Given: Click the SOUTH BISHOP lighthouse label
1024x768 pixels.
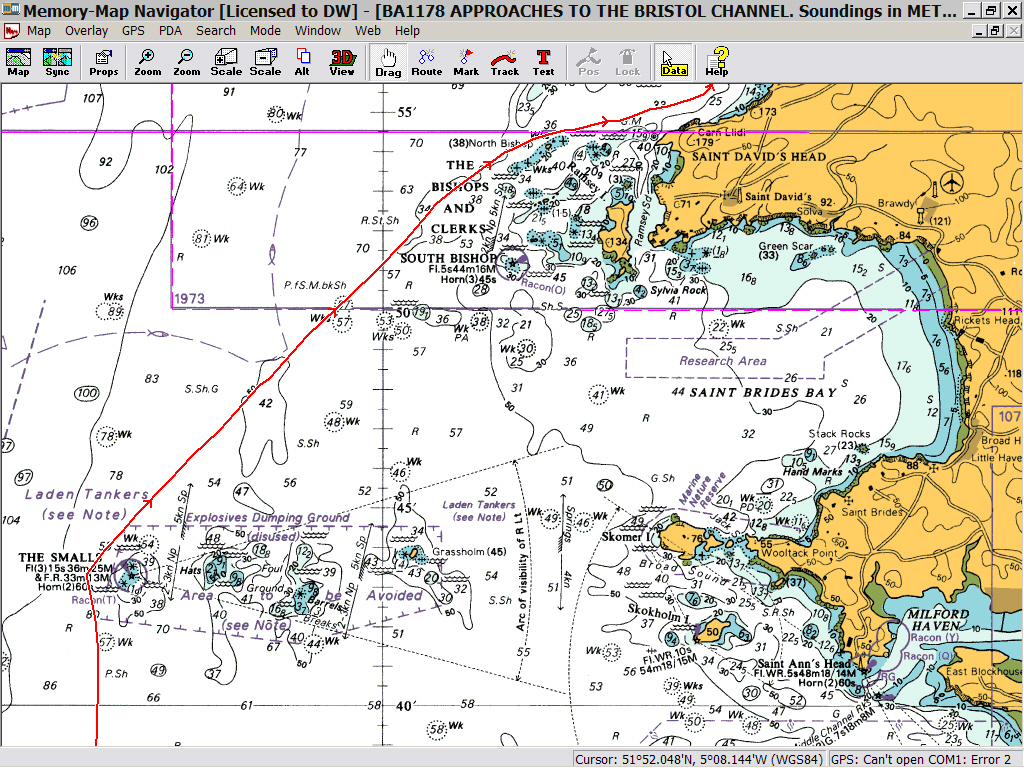Looking at the screenshot, I should (x=448, y=258).
